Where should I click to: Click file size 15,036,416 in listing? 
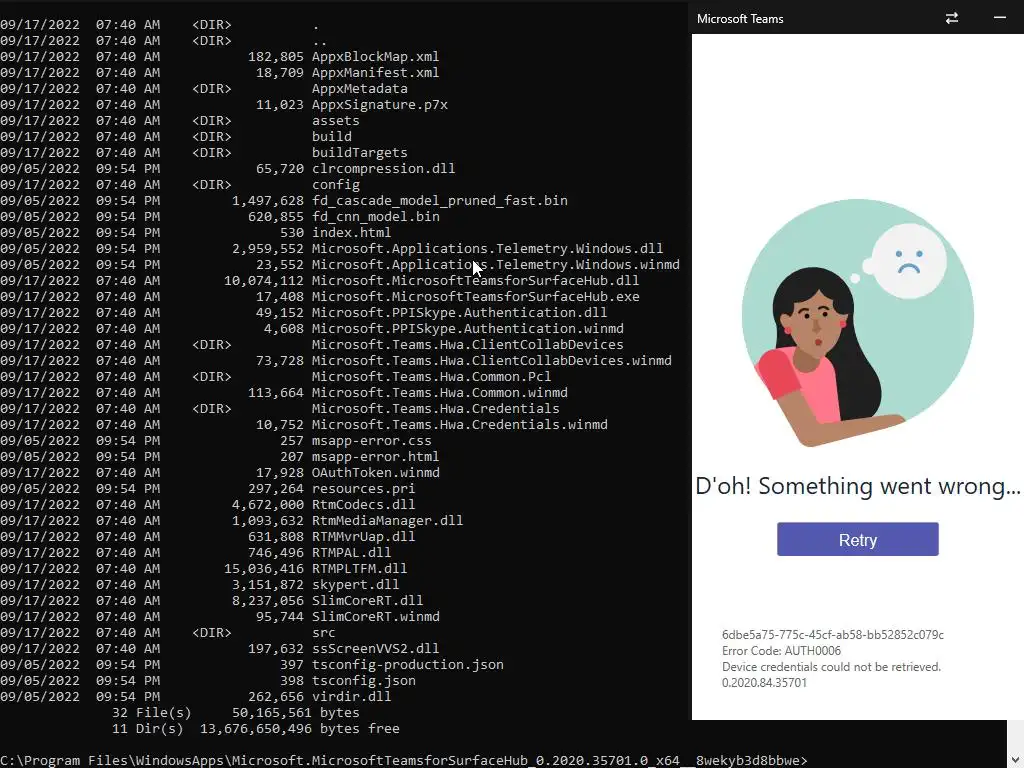click(264, 569)
